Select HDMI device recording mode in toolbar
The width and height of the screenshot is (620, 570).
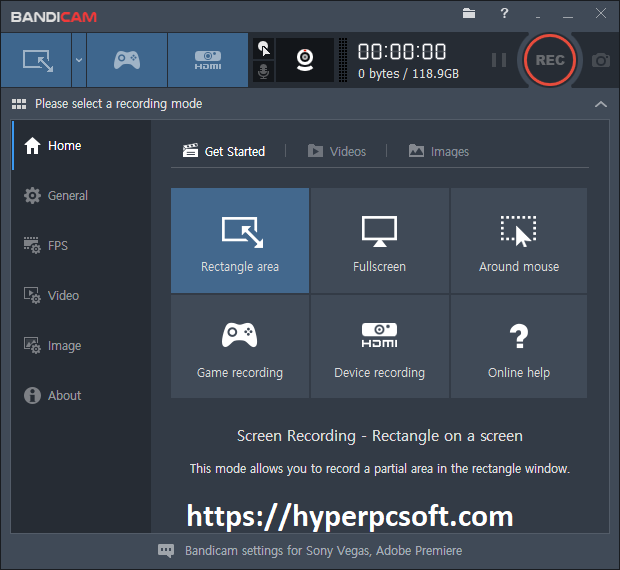tap(208, 60)
